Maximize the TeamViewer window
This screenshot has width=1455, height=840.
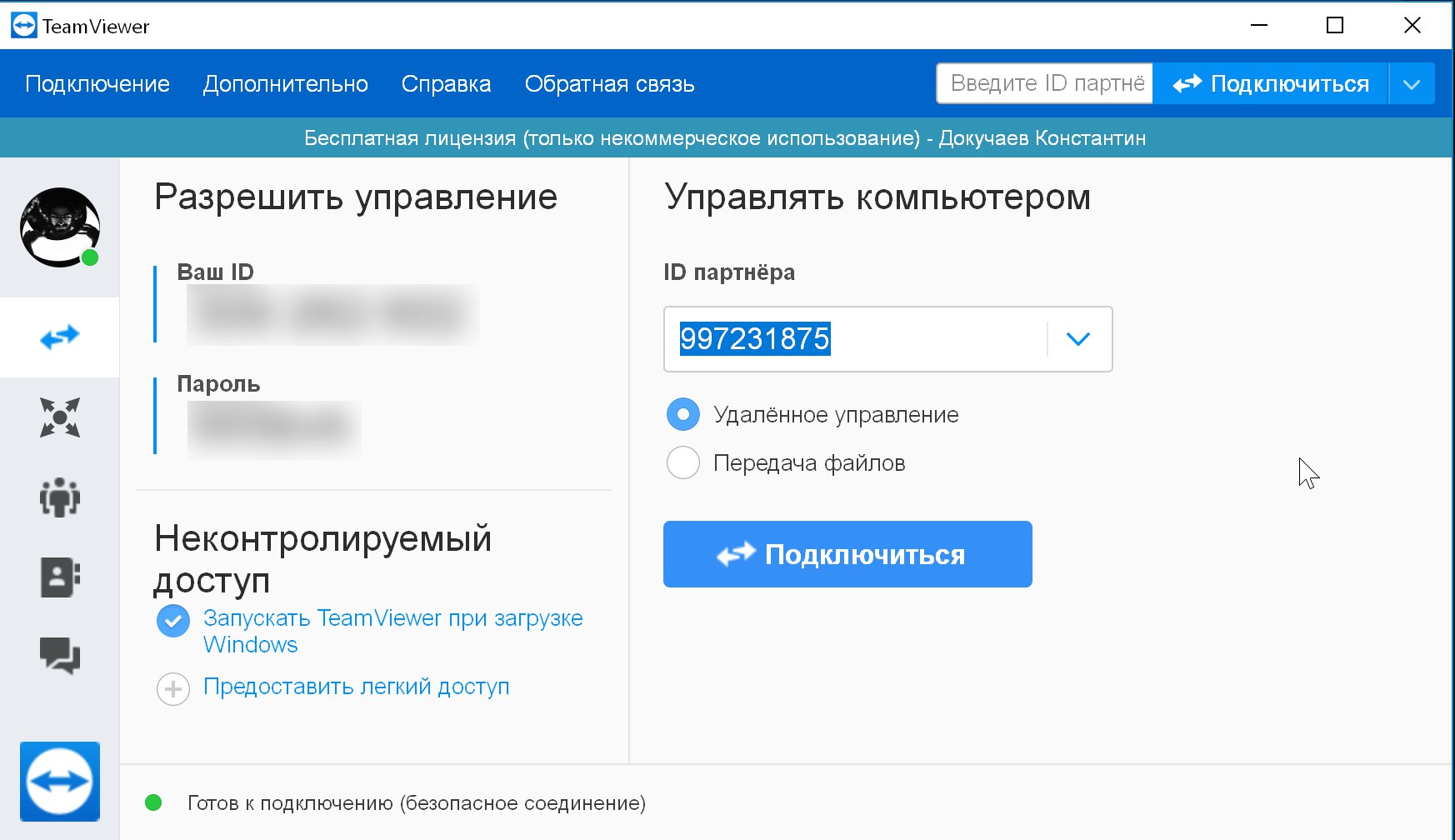tap(1335, 25)
